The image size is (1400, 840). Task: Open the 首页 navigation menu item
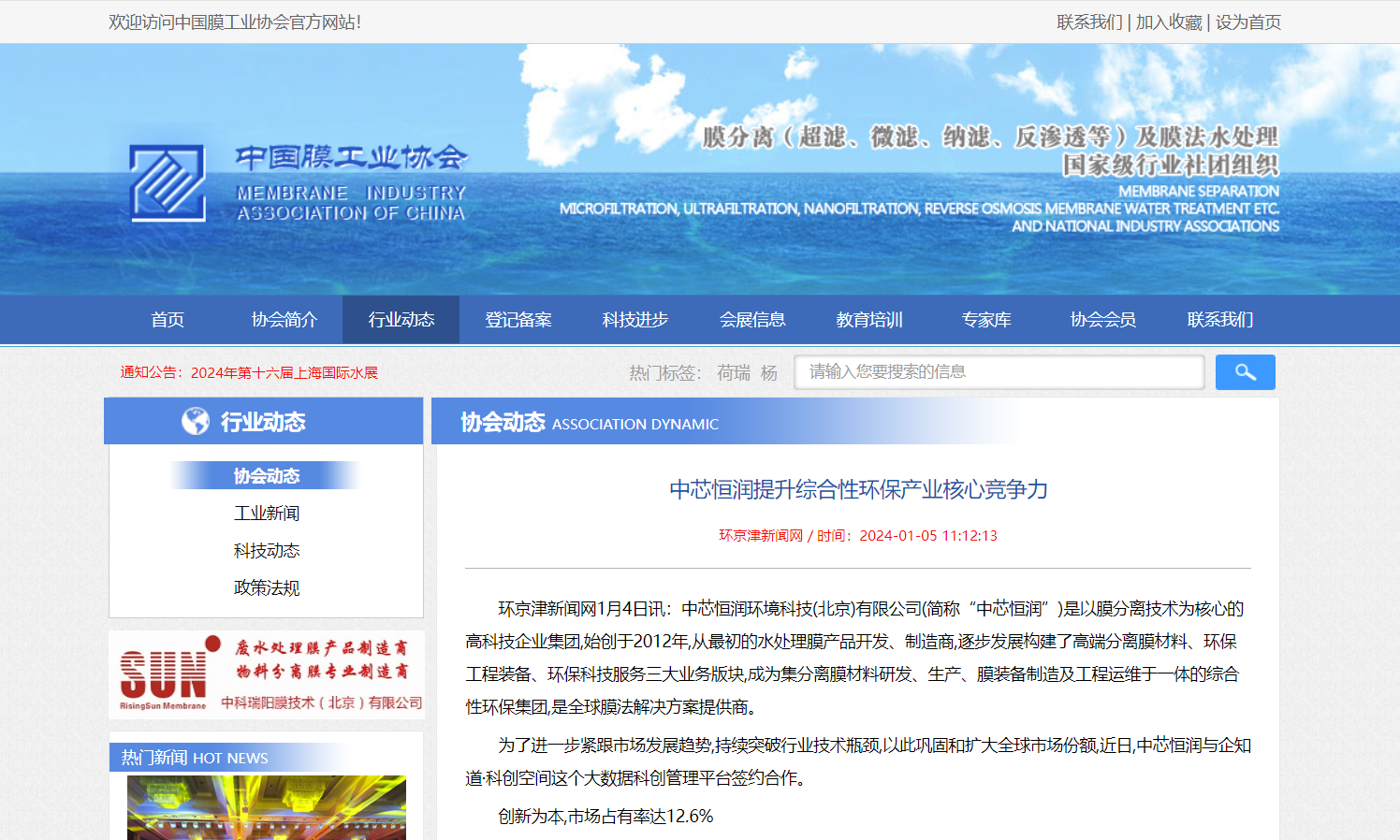[x=167, y=319]
